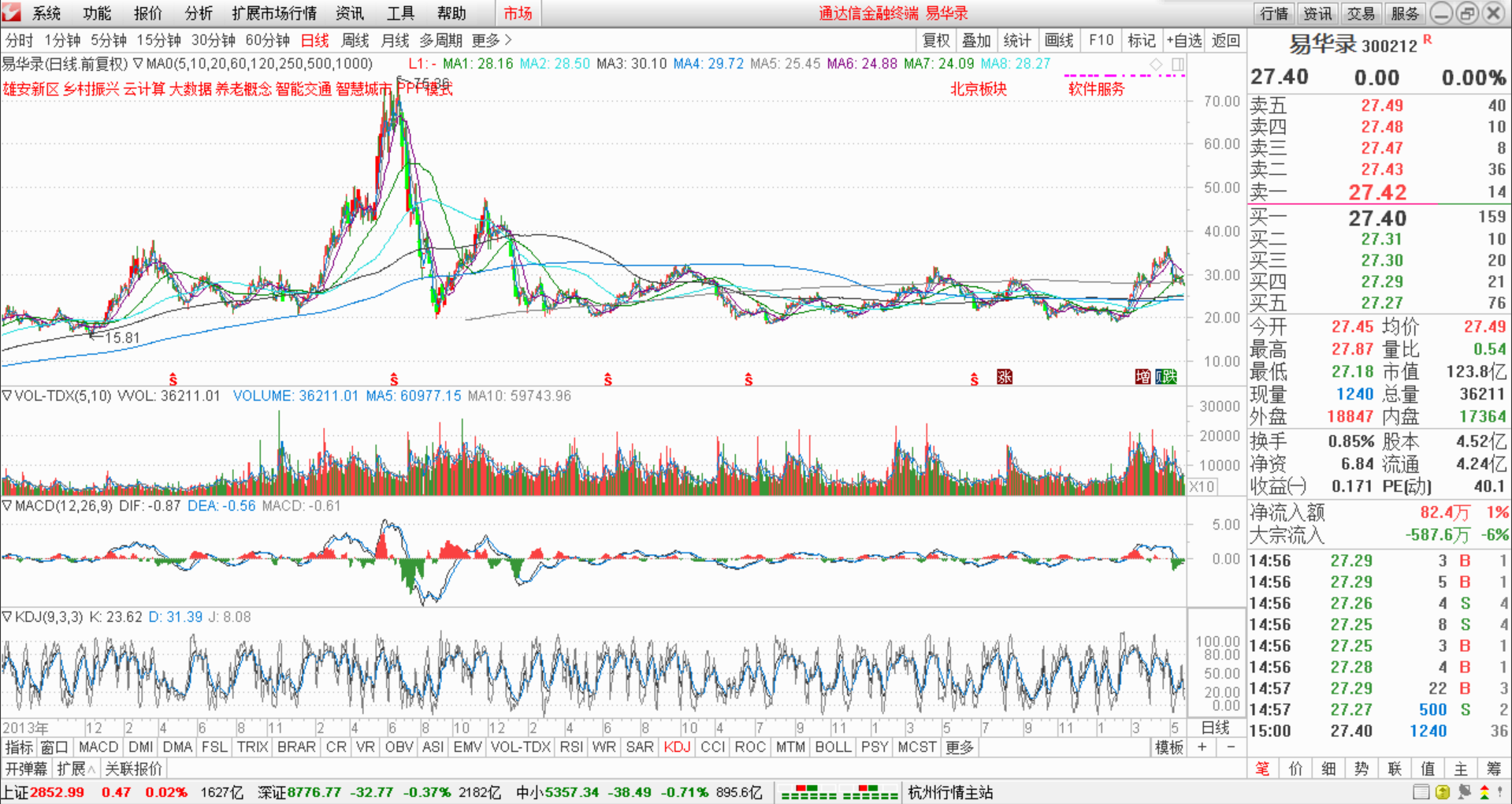Open the 更多 periods dropdown

(492, 40)
